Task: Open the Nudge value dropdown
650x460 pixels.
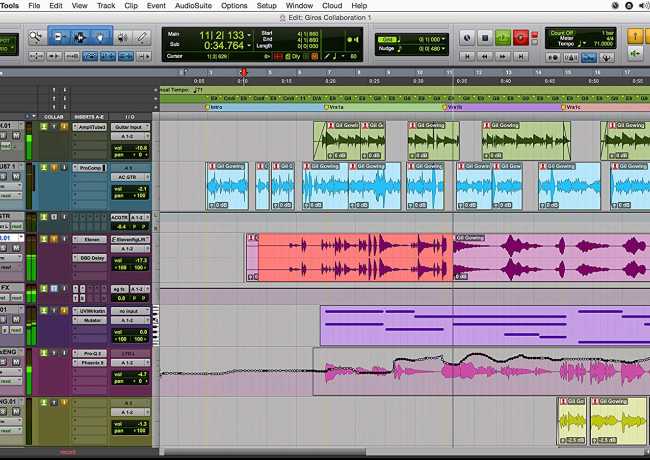Action: pos(444,49)
